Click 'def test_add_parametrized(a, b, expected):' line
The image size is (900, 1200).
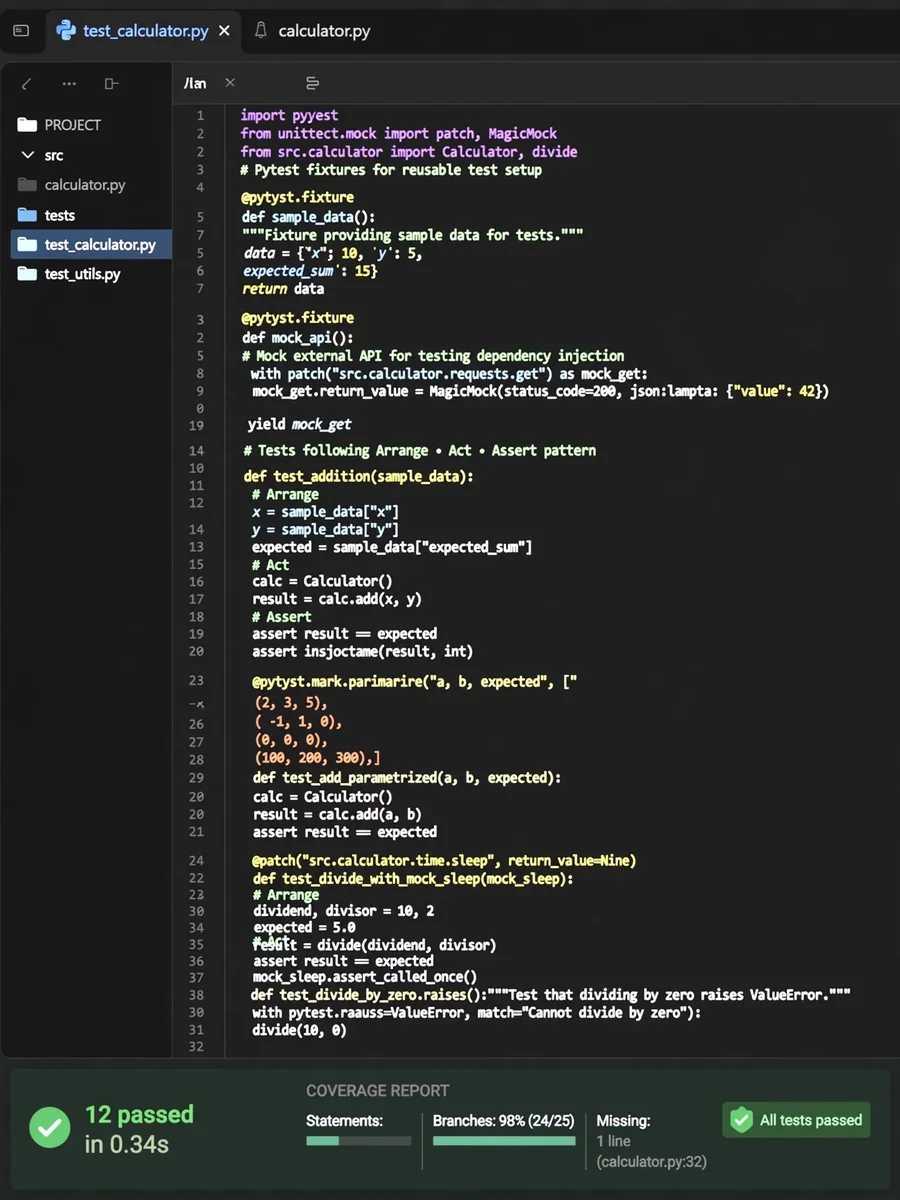pyautogui.click(x=407, y=777)
